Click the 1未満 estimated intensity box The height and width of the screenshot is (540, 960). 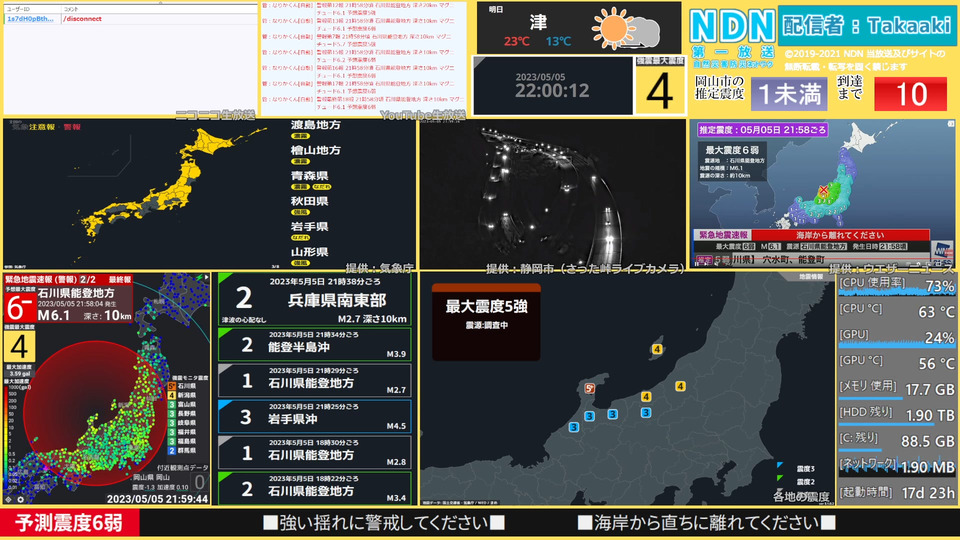(789, 94)
